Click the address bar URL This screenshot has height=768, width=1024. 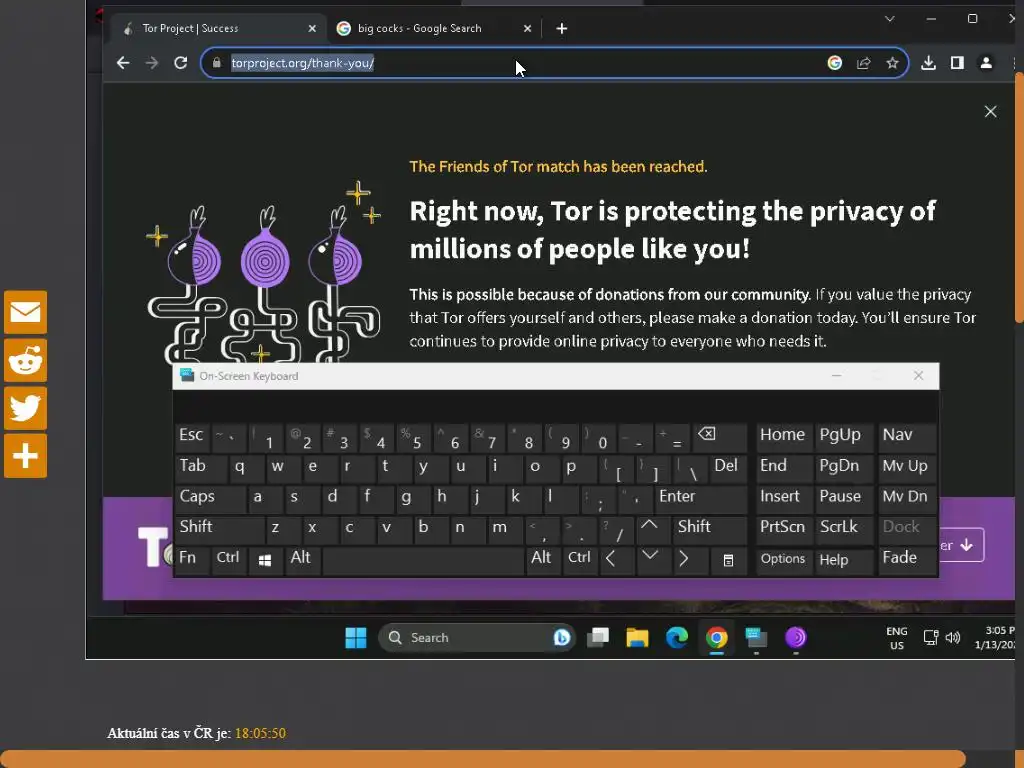pos(302,63)
